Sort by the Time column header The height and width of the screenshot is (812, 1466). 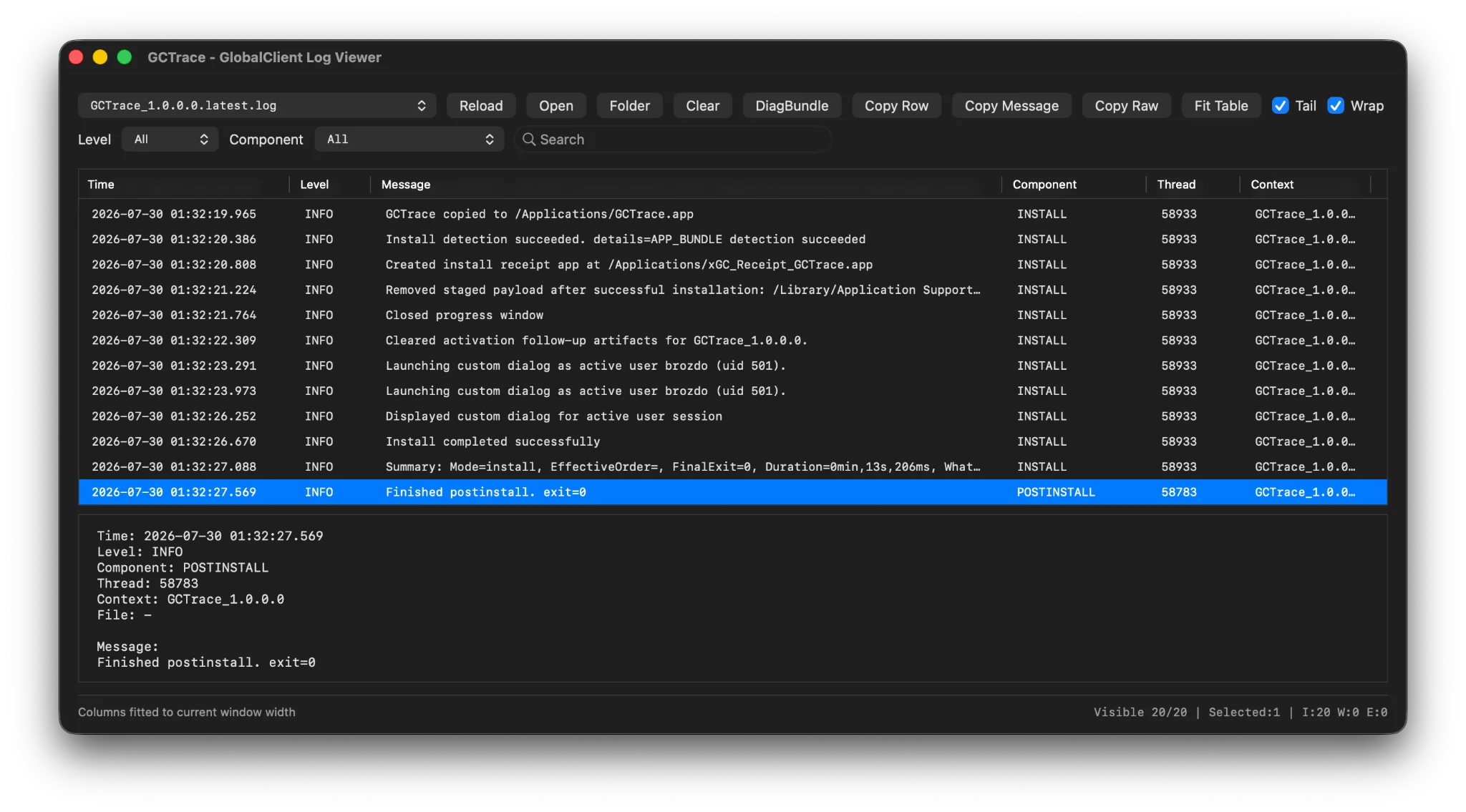click(x=184, y=185)
